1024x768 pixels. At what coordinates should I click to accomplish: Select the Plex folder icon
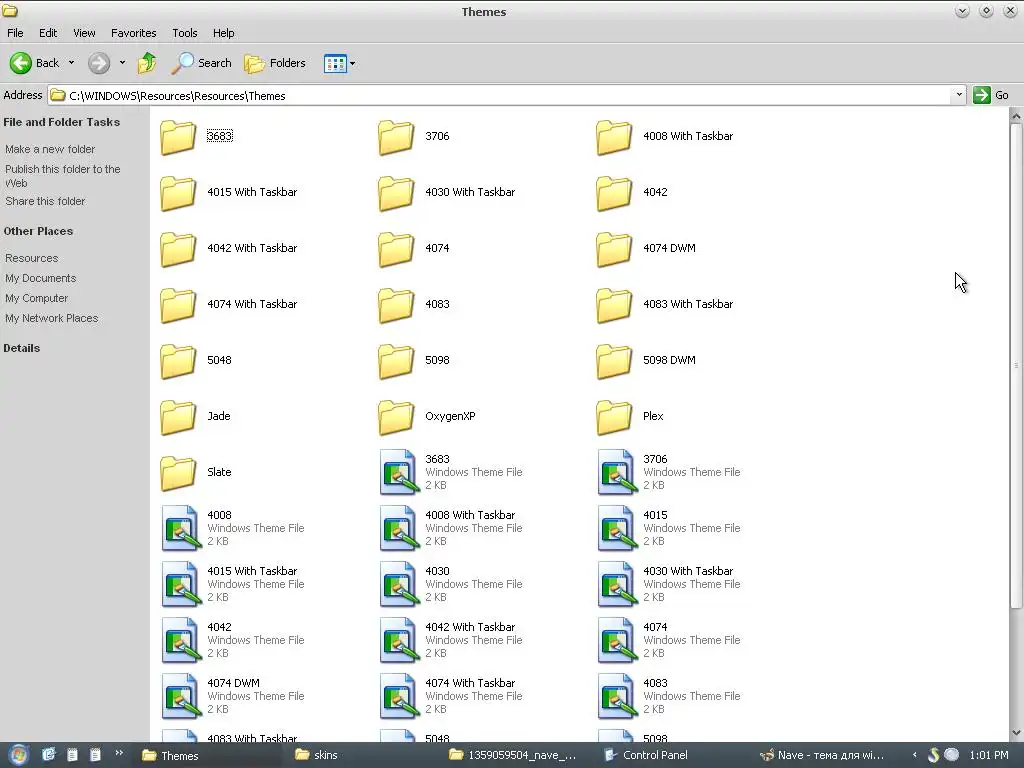[614, 417]
